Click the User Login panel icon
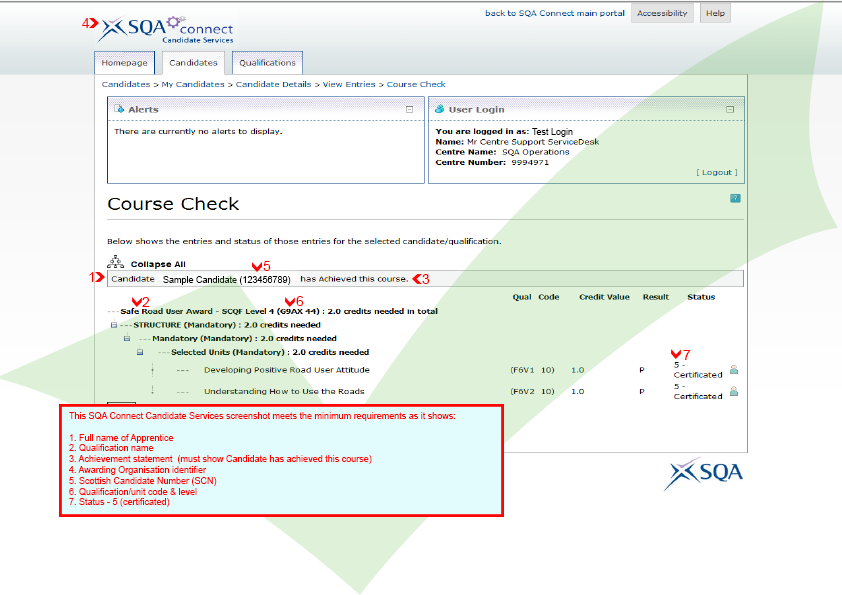 coord(440,109)
